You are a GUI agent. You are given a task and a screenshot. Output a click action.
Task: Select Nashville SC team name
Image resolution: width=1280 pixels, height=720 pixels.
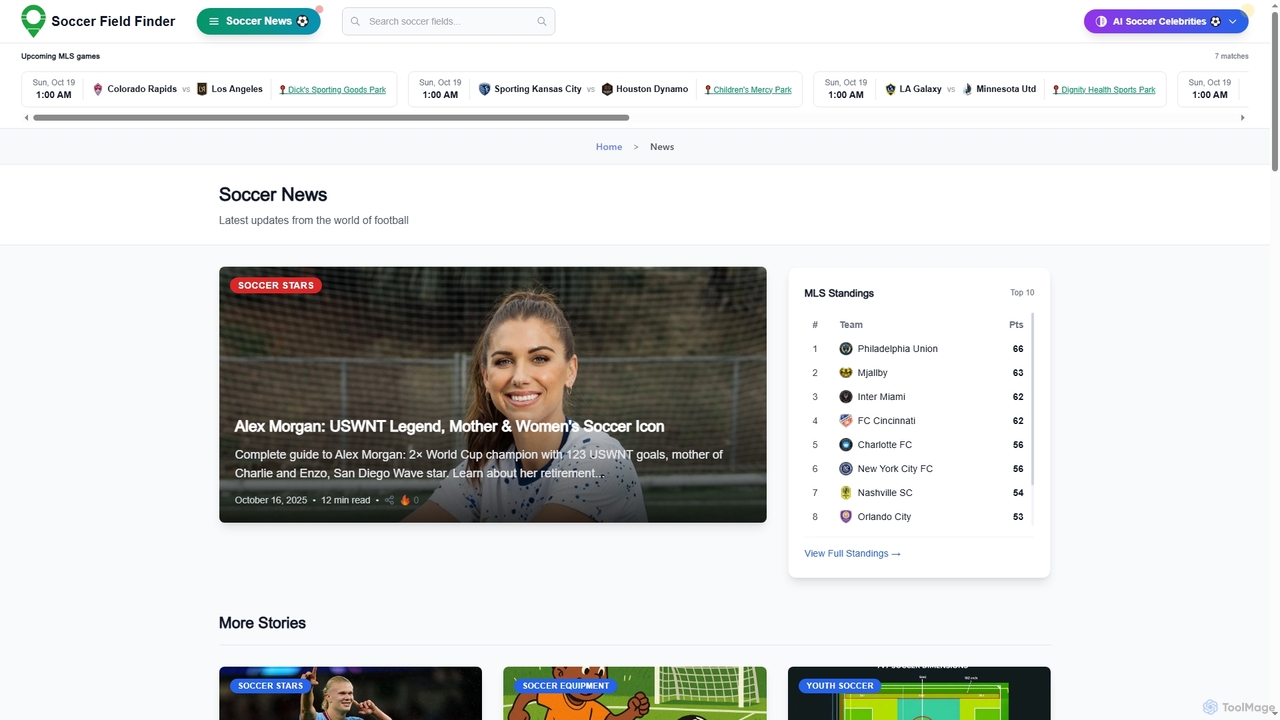[885, 493]
